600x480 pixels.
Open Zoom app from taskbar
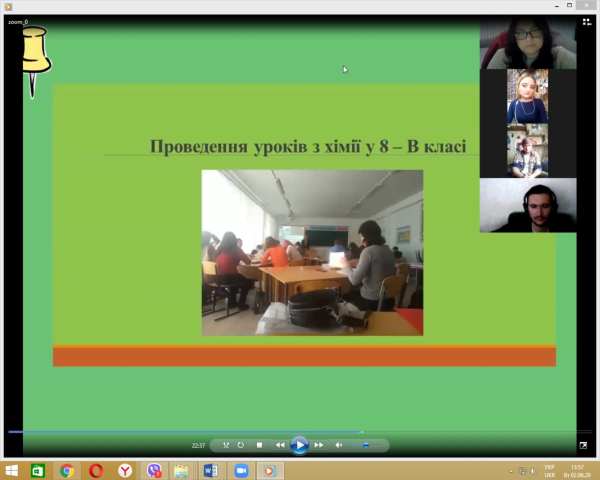click(241, 470)
